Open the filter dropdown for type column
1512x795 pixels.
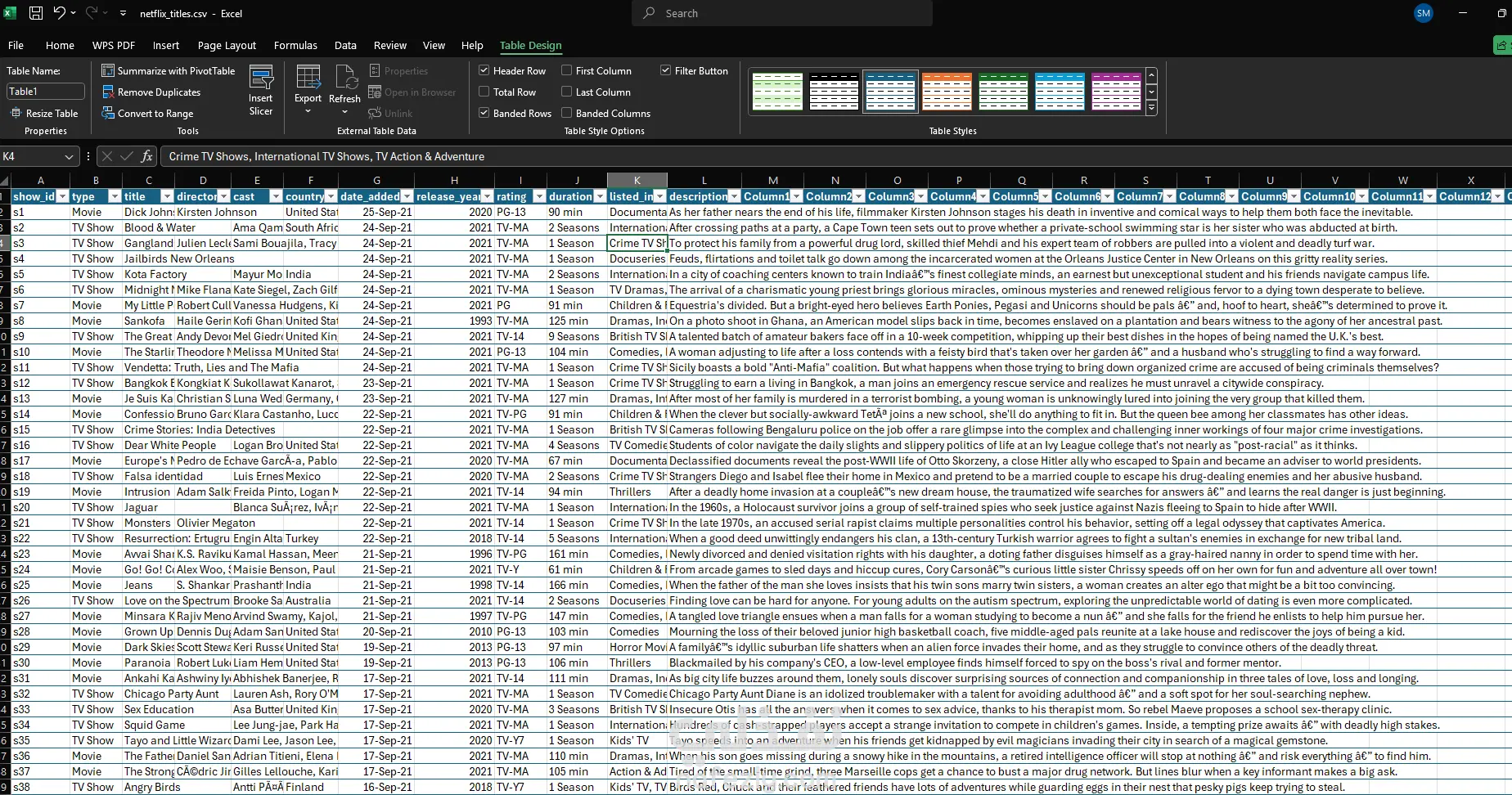(115, 196)
